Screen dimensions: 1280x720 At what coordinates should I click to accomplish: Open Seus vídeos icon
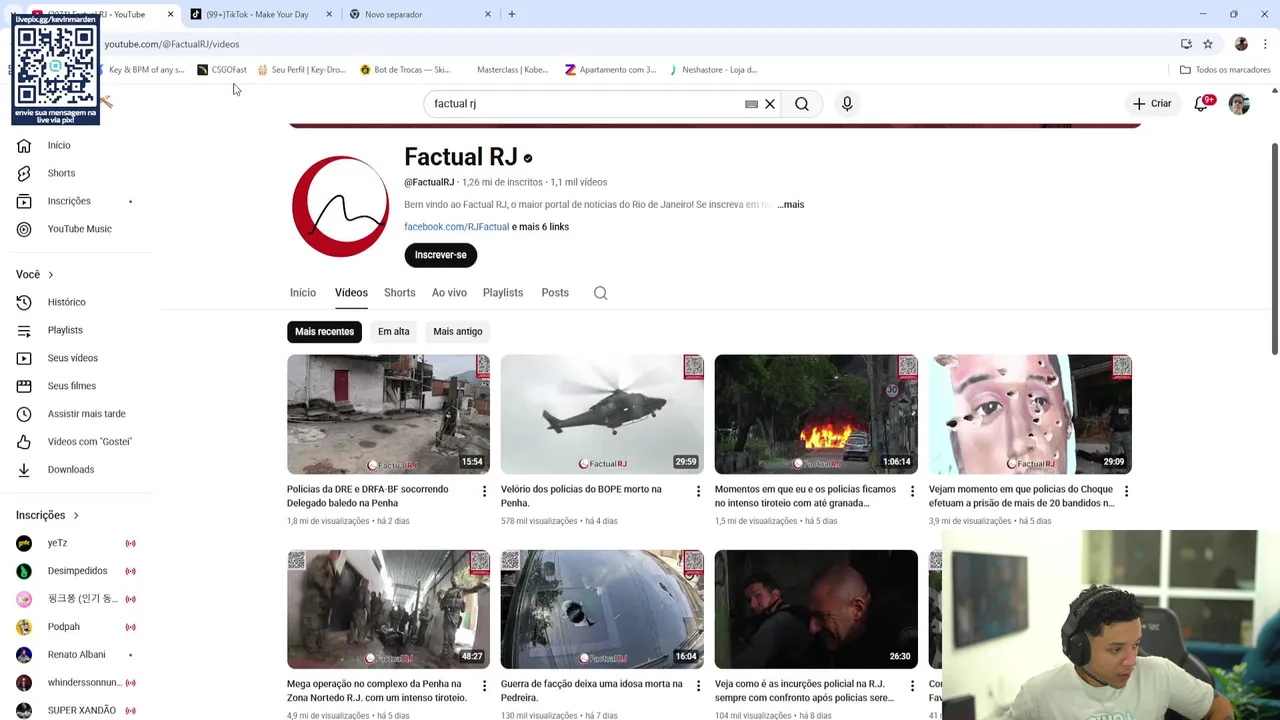point(24,359)
